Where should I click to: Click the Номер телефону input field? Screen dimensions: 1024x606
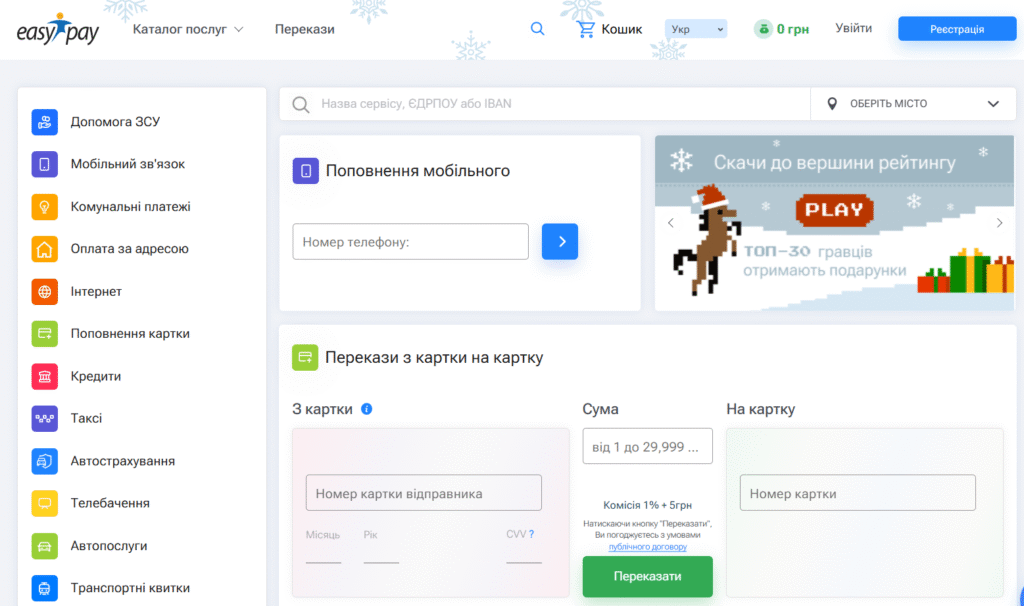tap(410, 241)
